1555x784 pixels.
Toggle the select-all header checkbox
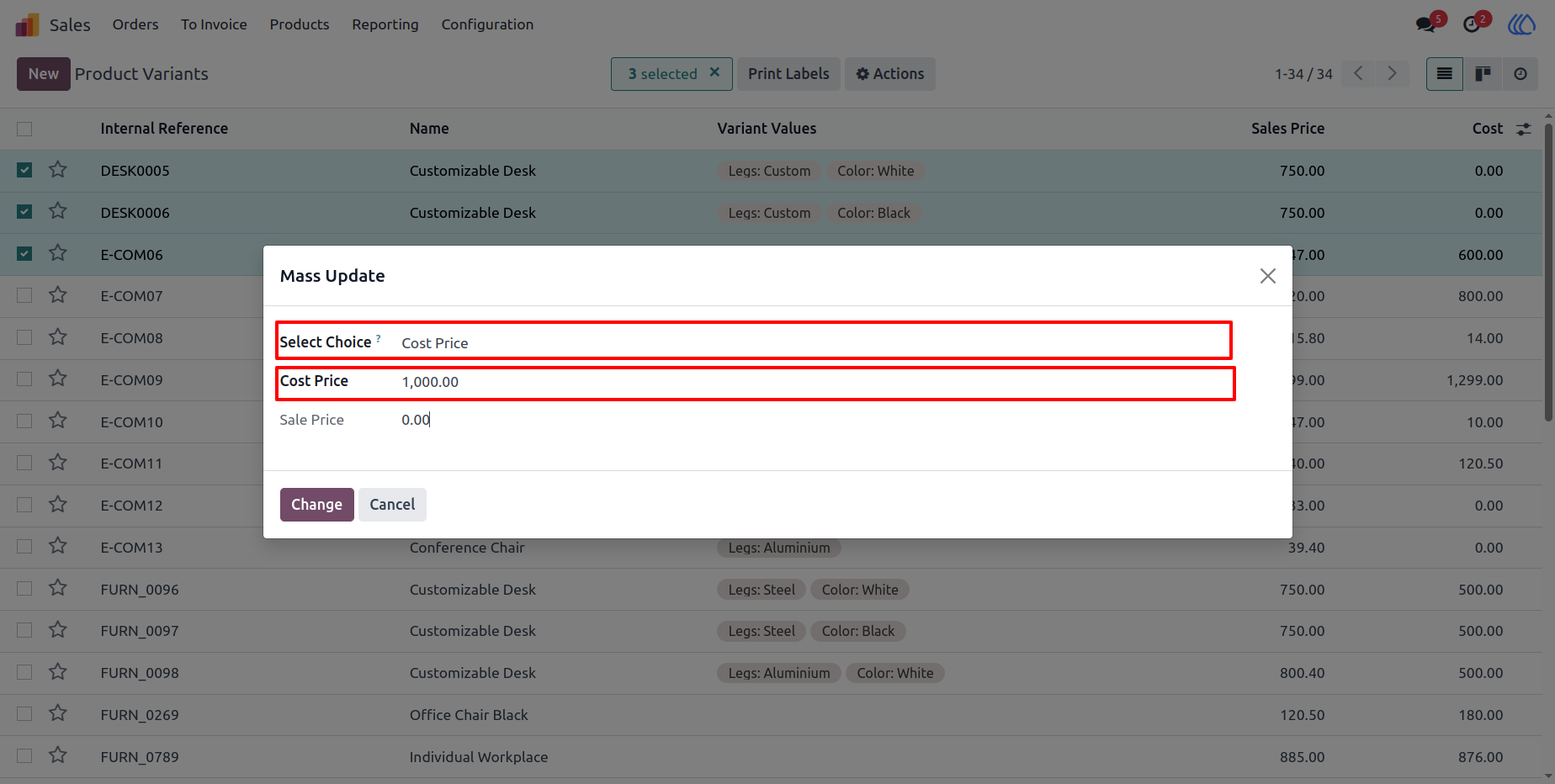tap(24, 129)
